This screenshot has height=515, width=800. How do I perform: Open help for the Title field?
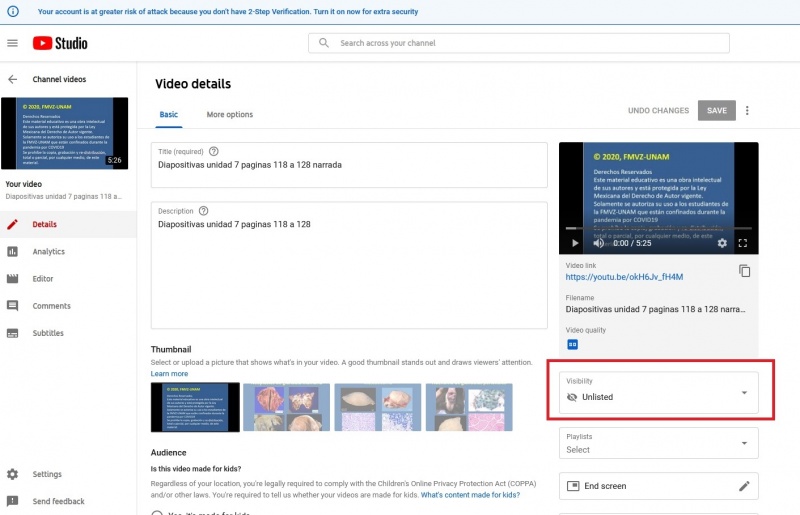coord(214,151)
